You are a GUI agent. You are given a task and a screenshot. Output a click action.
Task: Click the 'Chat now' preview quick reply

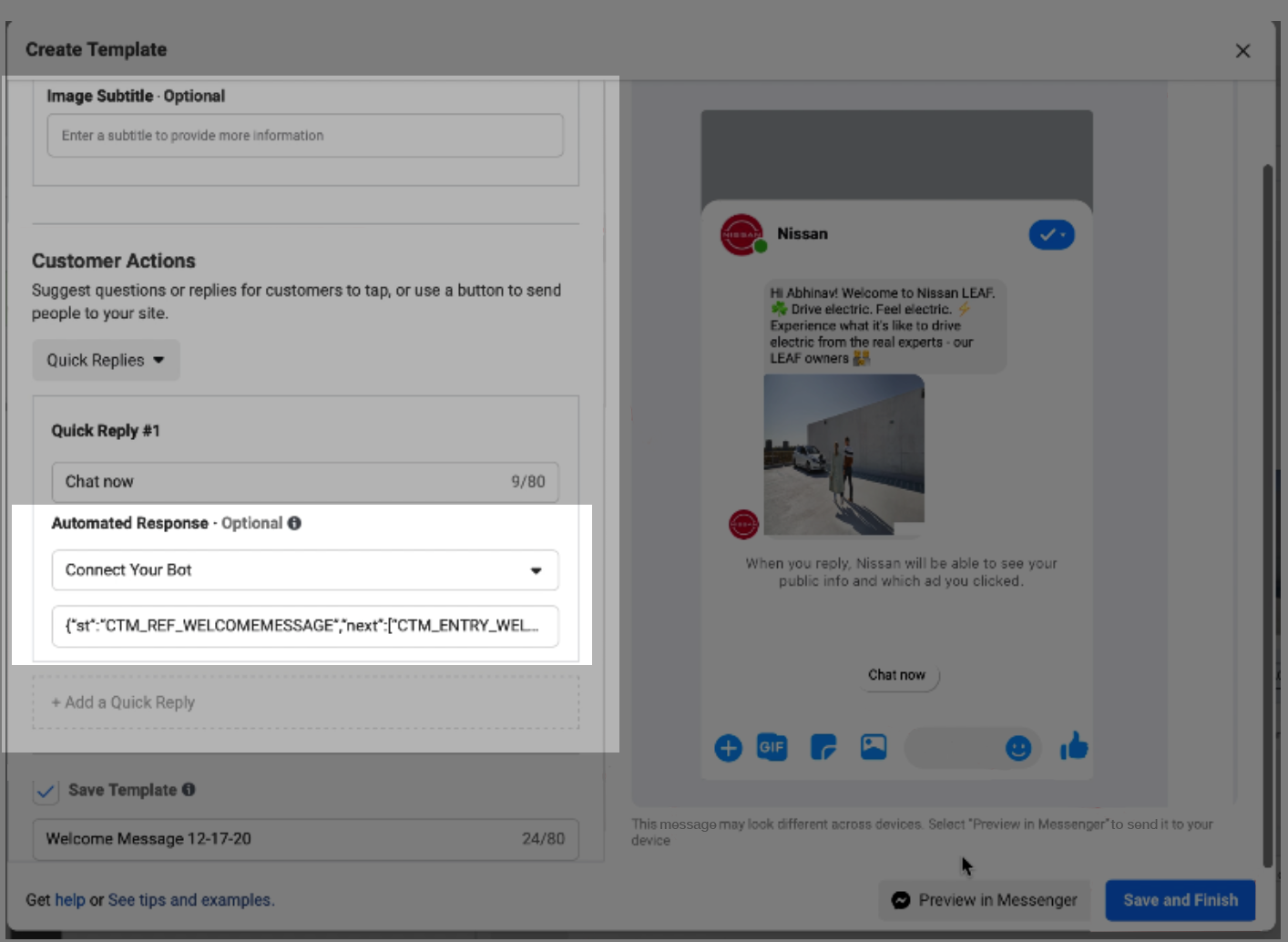[x=896, y=675]
